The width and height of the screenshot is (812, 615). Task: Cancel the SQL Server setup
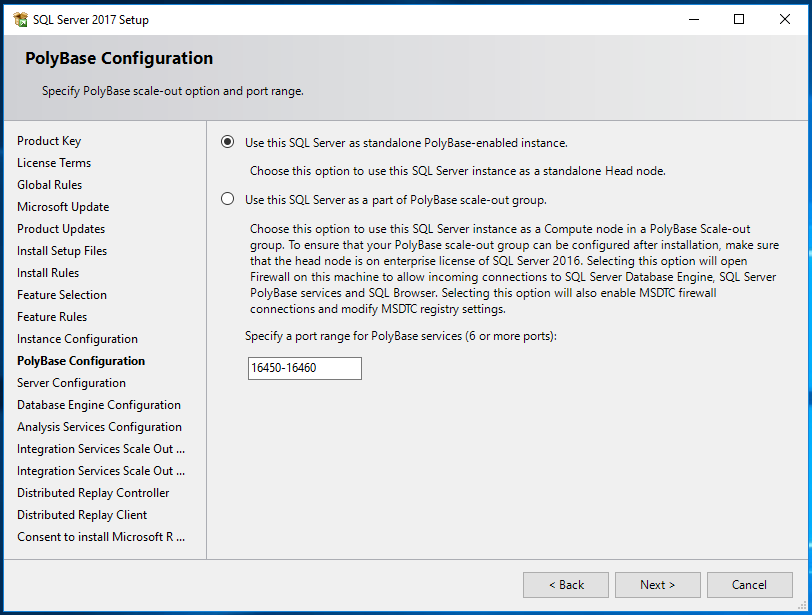coord(749,585)
